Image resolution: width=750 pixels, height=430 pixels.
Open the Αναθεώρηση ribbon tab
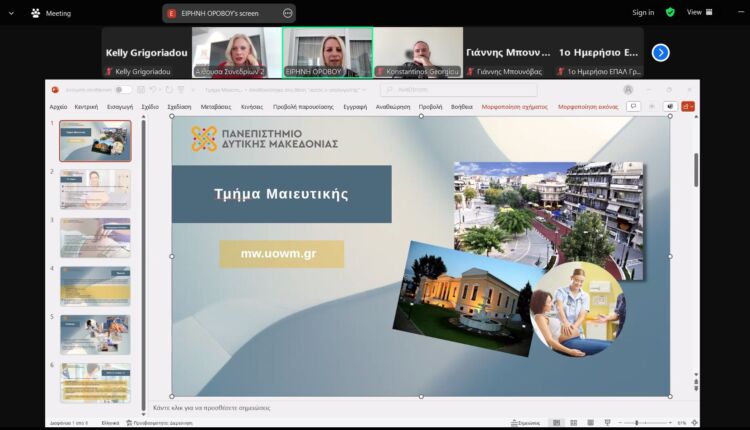[393, 107]
